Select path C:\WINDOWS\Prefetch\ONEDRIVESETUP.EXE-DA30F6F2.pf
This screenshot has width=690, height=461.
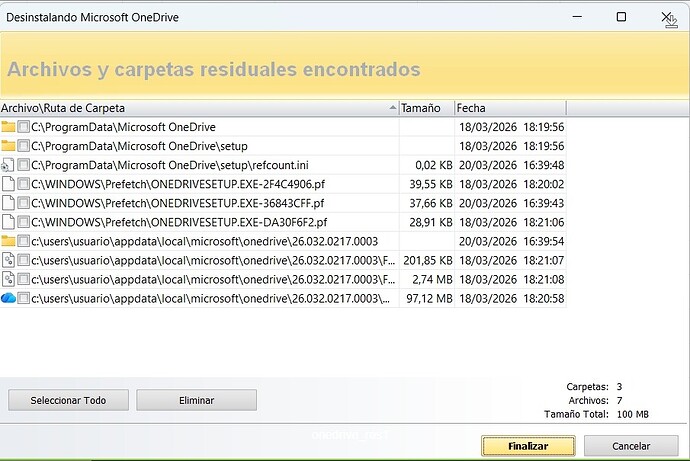click(x=179, y=222)
